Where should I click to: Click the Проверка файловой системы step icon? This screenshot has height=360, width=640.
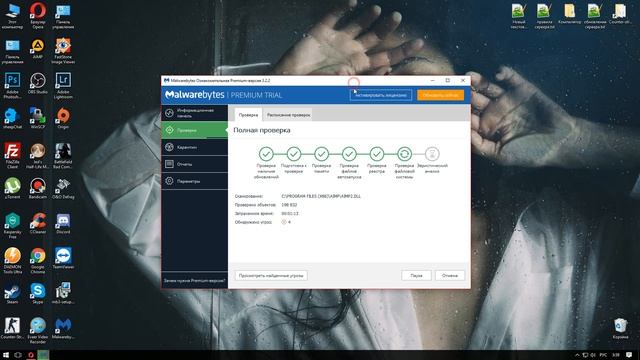pos(404,154)
